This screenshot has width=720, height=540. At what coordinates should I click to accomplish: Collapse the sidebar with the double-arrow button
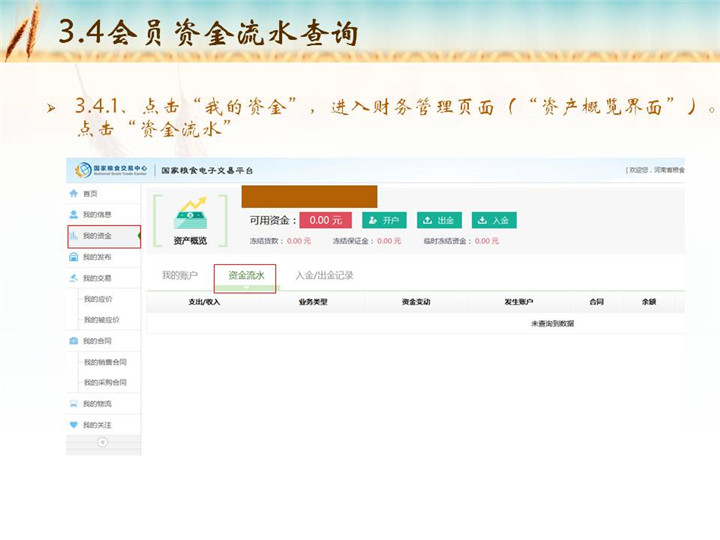click(x=103, y=442)
